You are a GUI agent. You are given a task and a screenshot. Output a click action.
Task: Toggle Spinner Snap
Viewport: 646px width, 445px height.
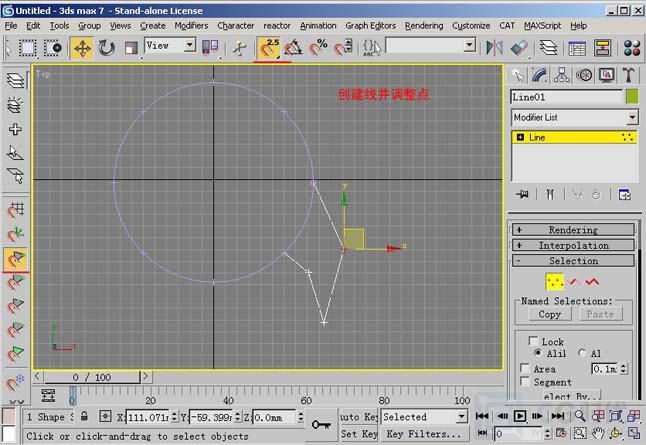click(x=343, y=49)
